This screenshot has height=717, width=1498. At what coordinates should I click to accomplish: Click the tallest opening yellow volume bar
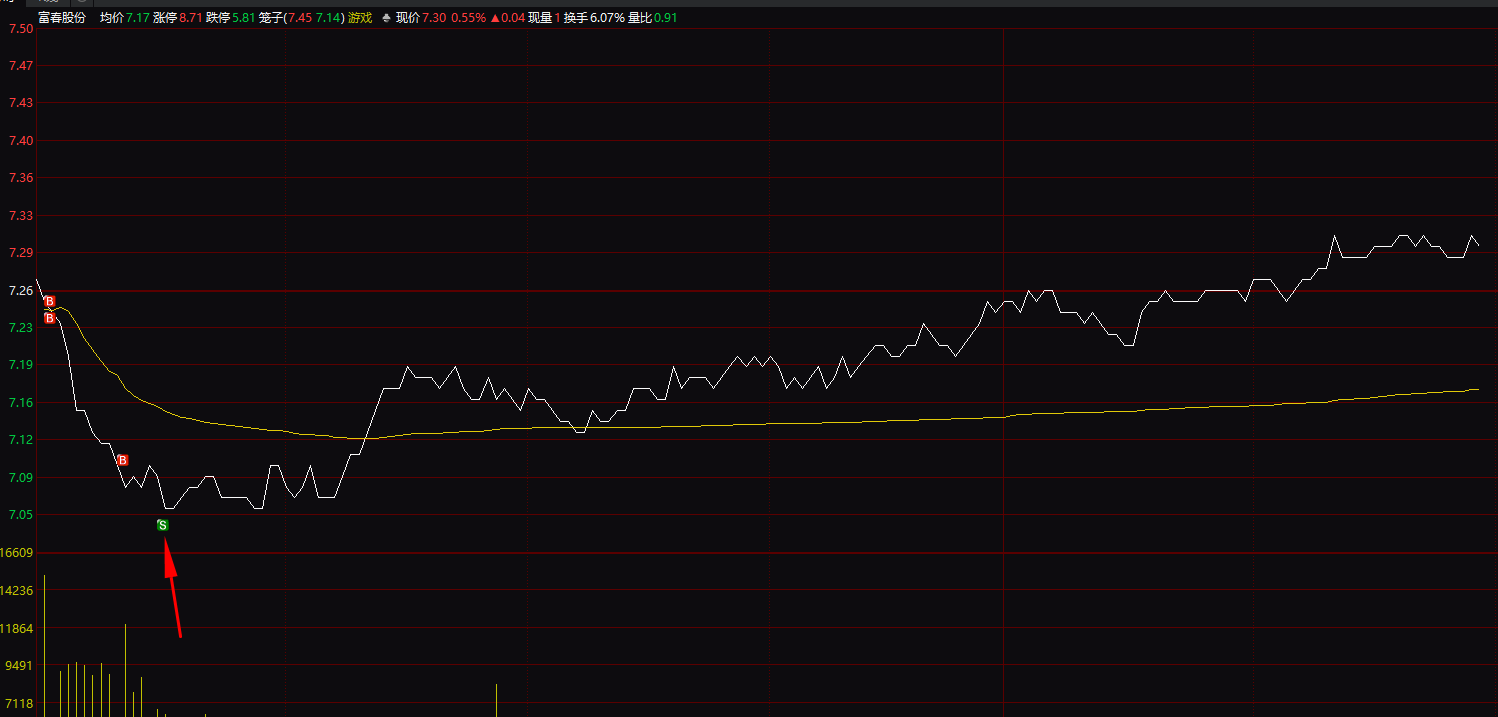coord(44,646)
